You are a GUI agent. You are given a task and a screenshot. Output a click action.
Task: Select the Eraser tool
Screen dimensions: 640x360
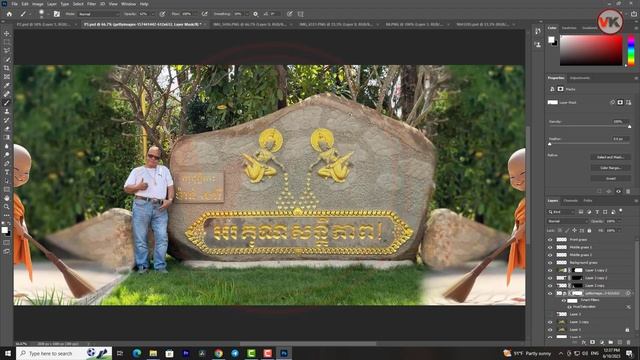click(7, 129)
